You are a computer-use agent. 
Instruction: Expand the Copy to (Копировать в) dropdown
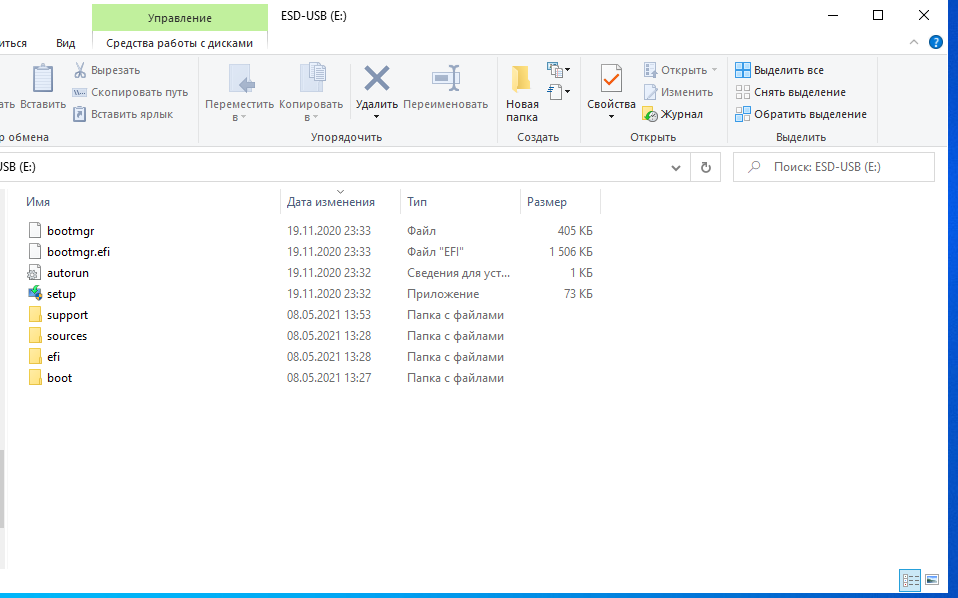click(x=311, y=117)
